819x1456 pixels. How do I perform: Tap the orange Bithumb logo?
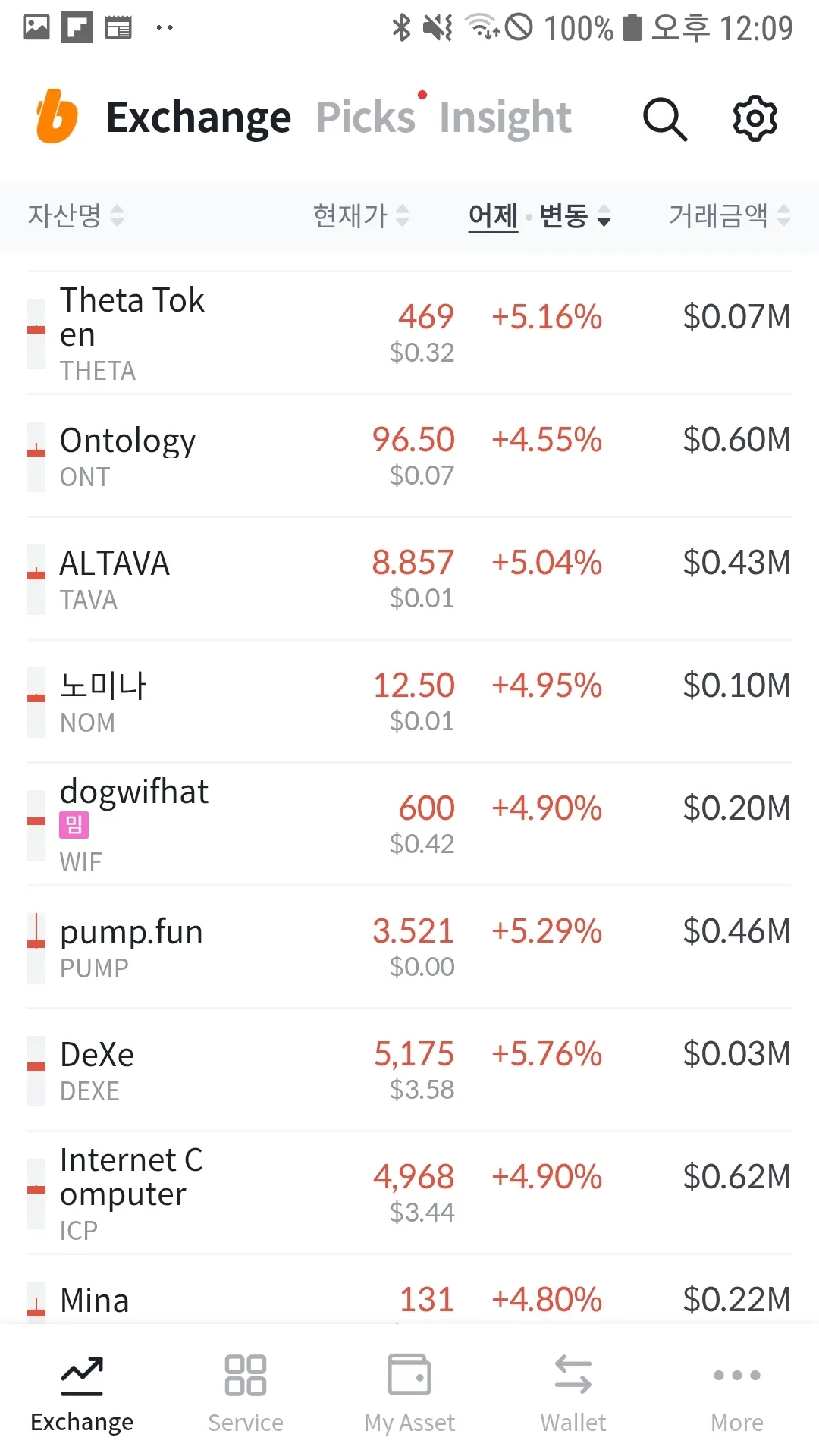[x=57, y=117]
